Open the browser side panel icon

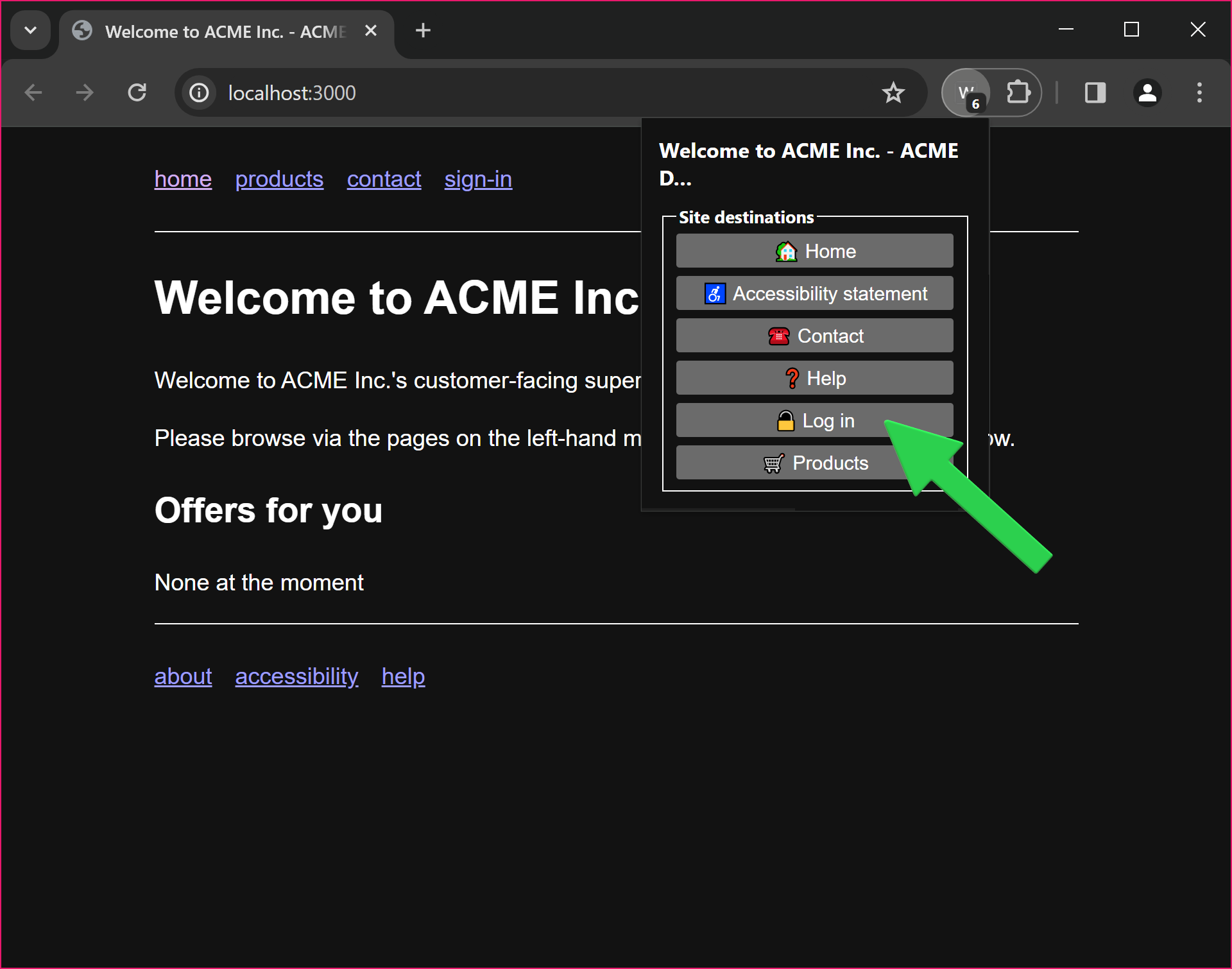[x=1095, y=92]
